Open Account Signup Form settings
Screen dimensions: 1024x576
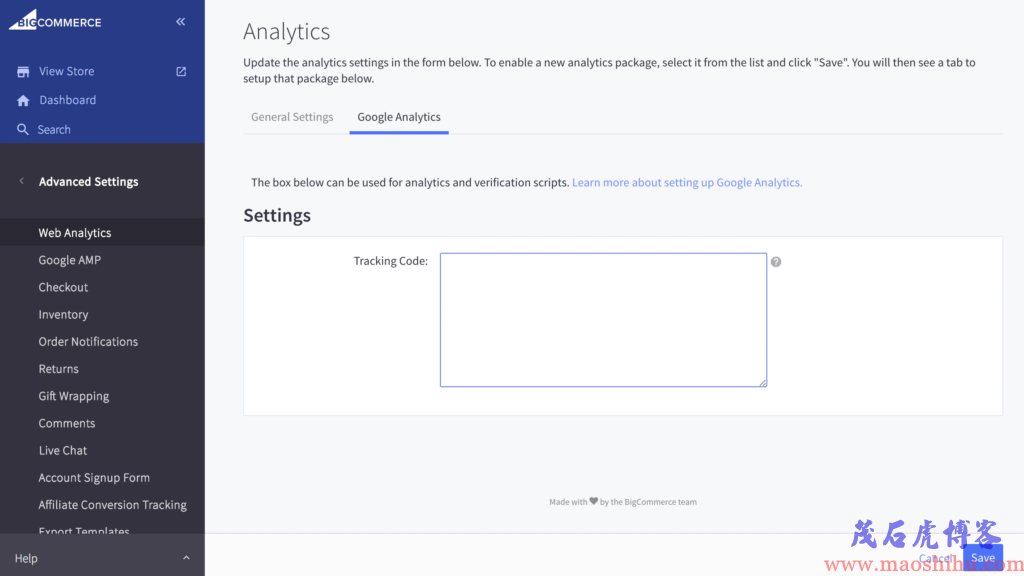tap(93, 477)
